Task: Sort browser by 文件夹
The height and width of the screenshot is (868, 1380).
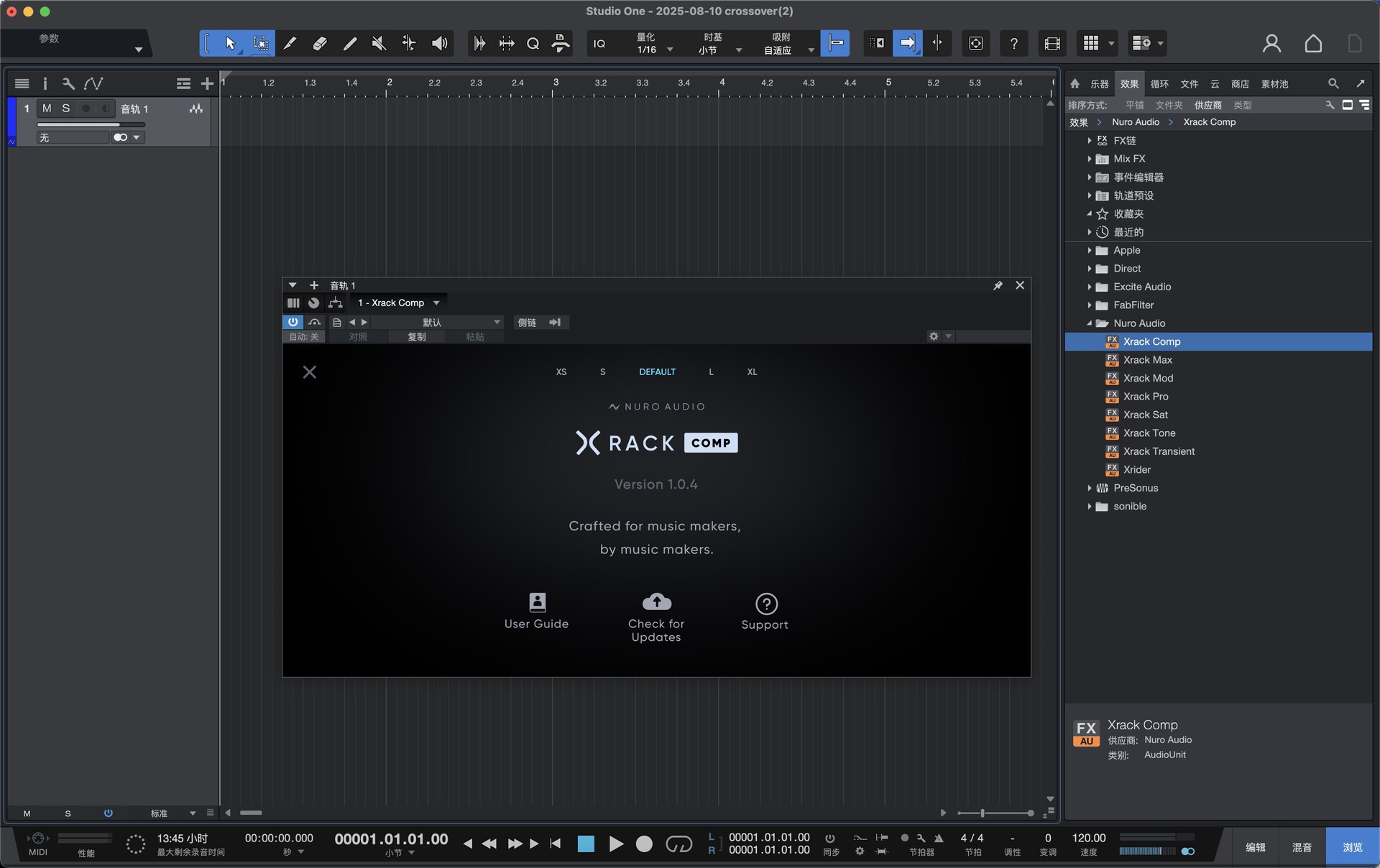Action: (1169, 105)
